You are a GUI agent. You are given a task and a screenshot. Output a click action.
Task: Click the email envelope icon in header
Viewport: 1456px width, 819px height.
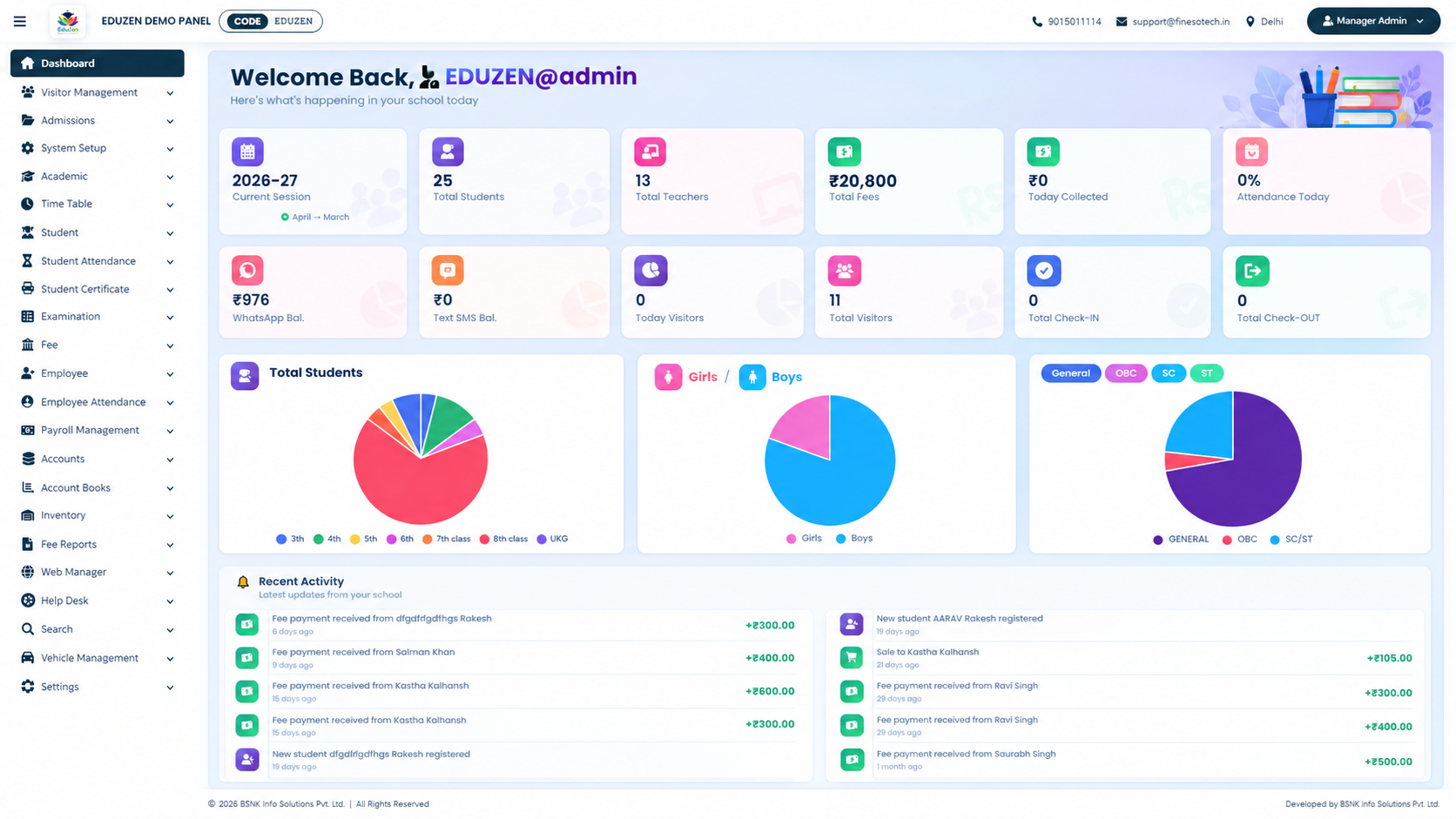[x=1122, y=22]
